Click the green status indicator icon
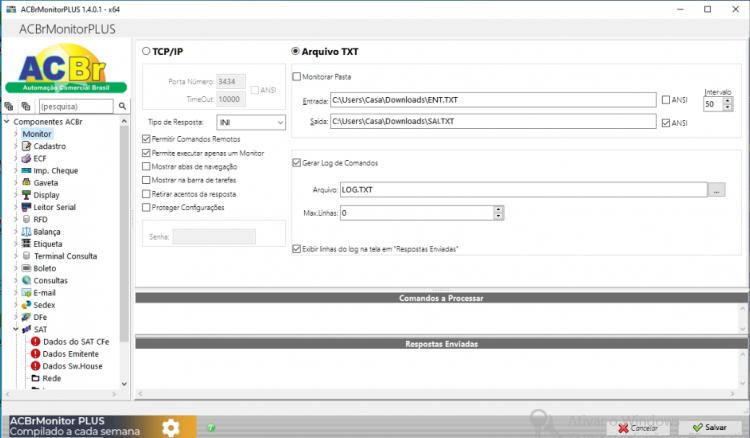The width and height of the screenshot is (750, 438). 211,427
